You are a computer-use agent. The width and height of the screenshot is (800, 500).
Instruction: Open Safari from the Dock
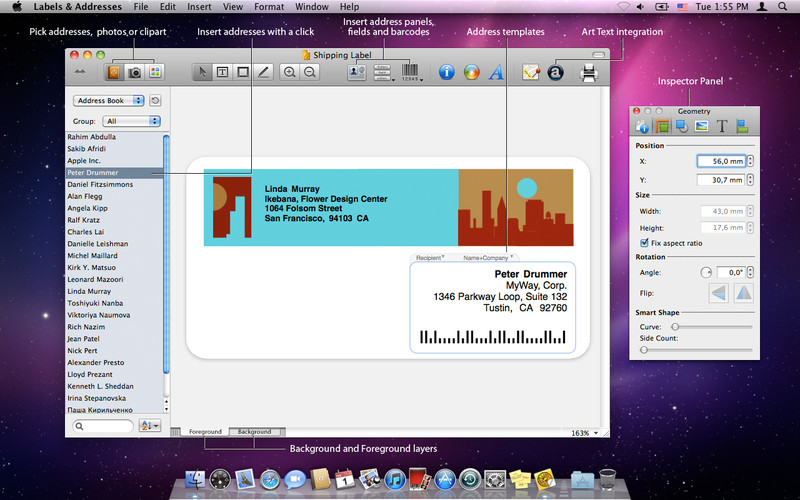click(269, 480)
